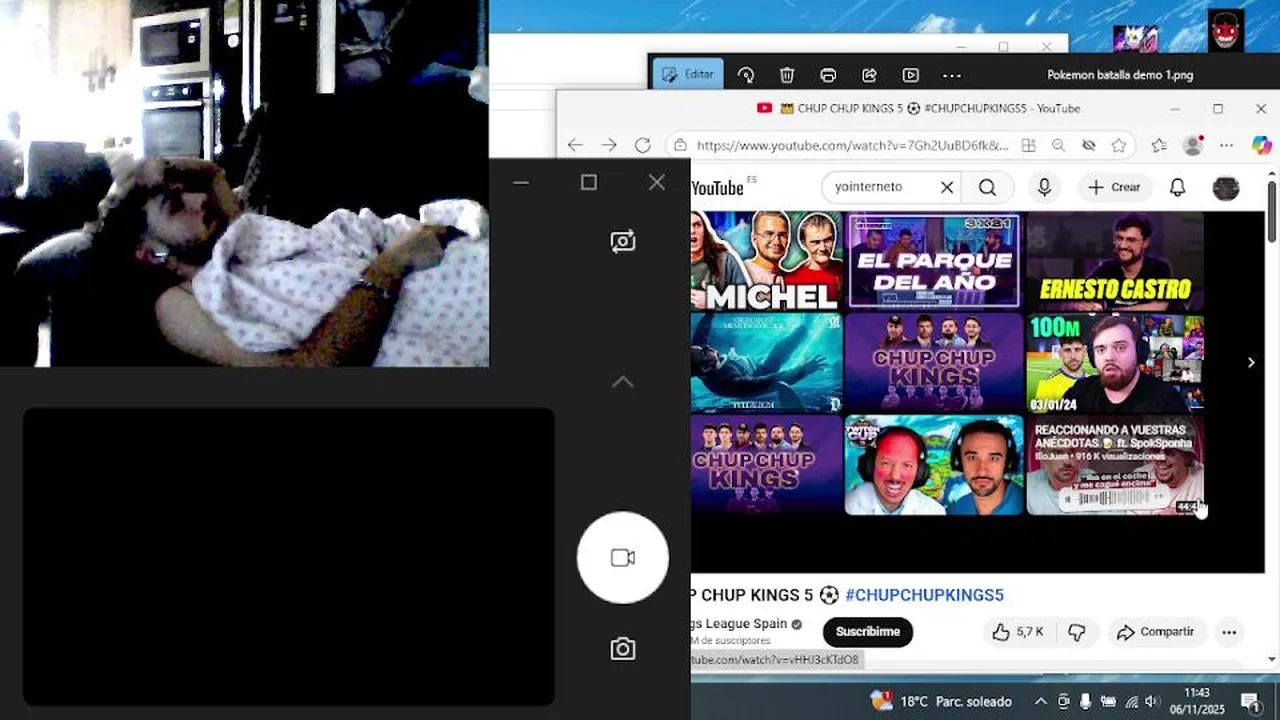1280x720 pixels.
Task: Open the Ernesto Castro video
Action: 1115,260
